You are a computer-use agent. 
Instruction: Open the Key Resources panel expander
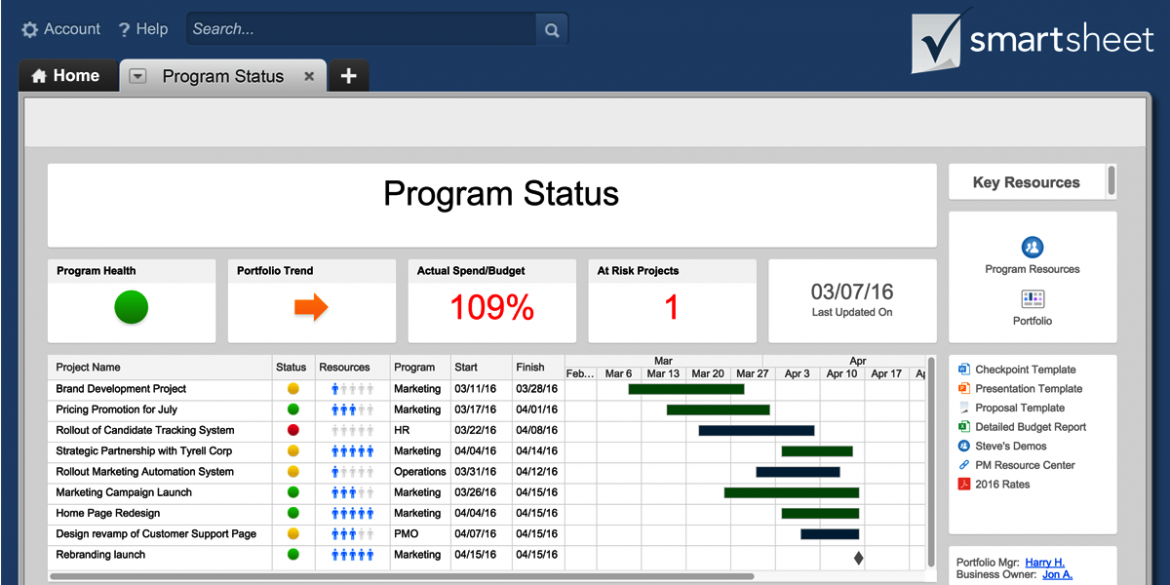click(1110, 181)
